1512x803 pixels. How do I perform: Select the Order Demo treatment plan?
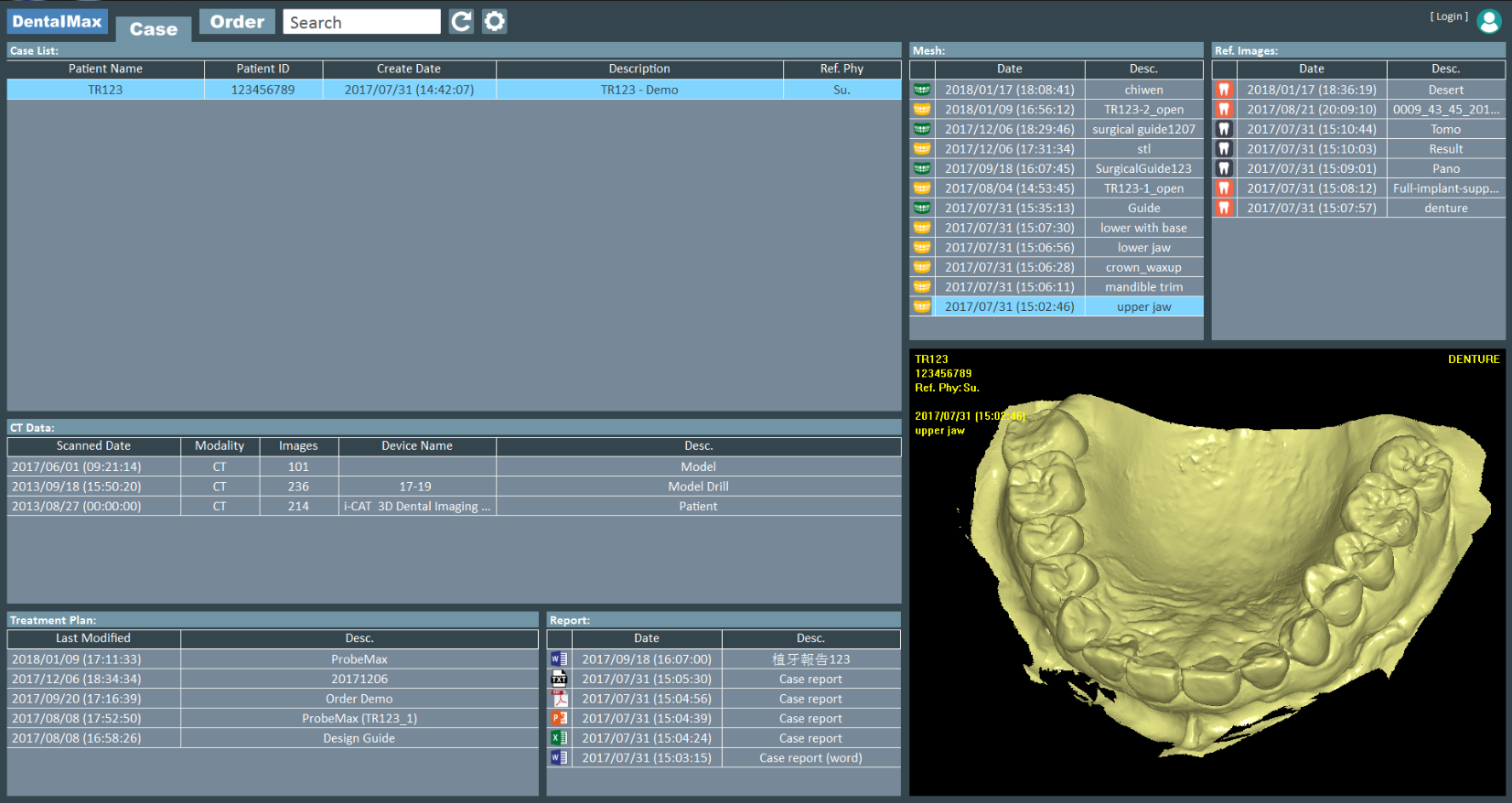pyautogui.click(x=273, y=699)
